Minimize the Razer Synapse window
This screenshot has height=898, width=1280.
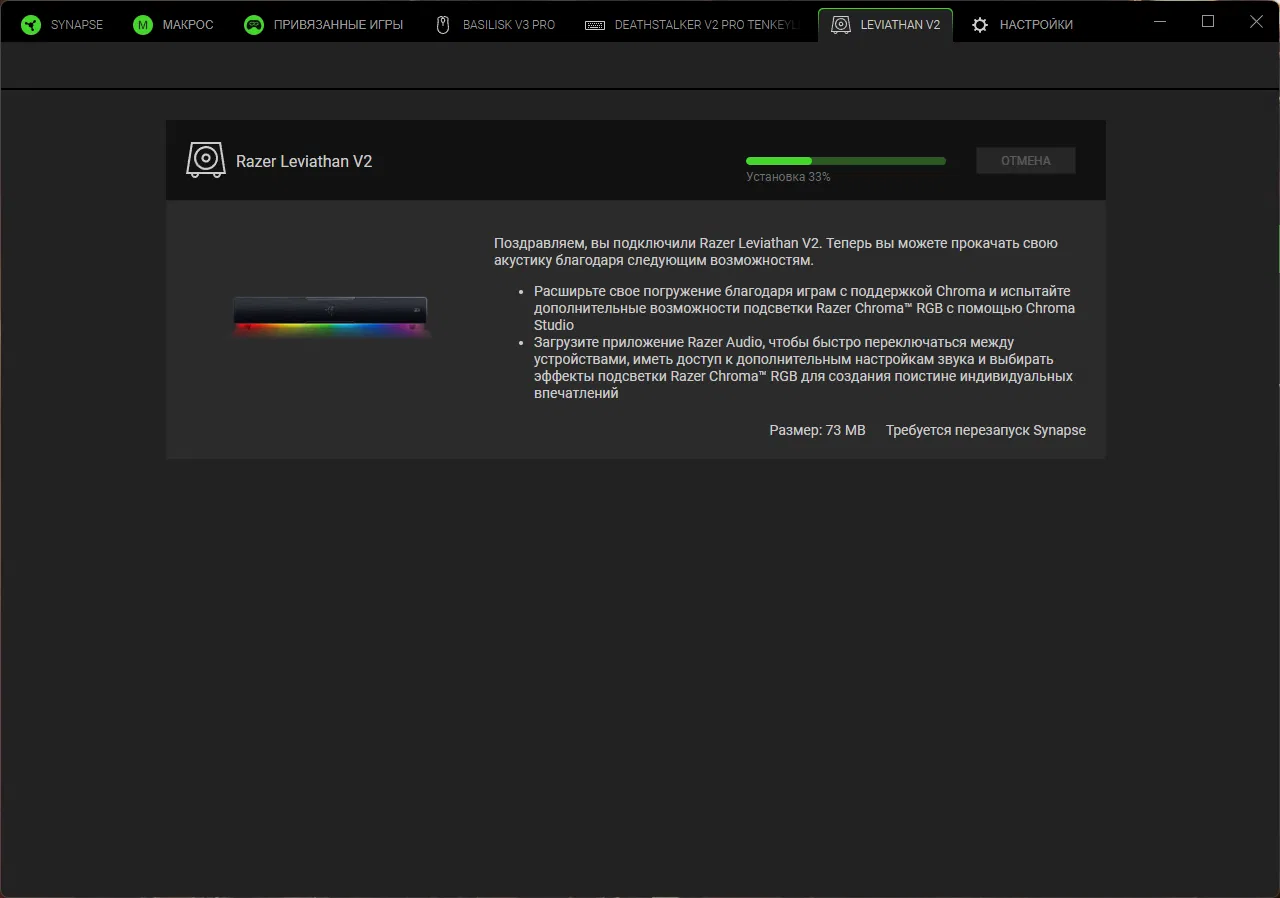[1159, 21]
